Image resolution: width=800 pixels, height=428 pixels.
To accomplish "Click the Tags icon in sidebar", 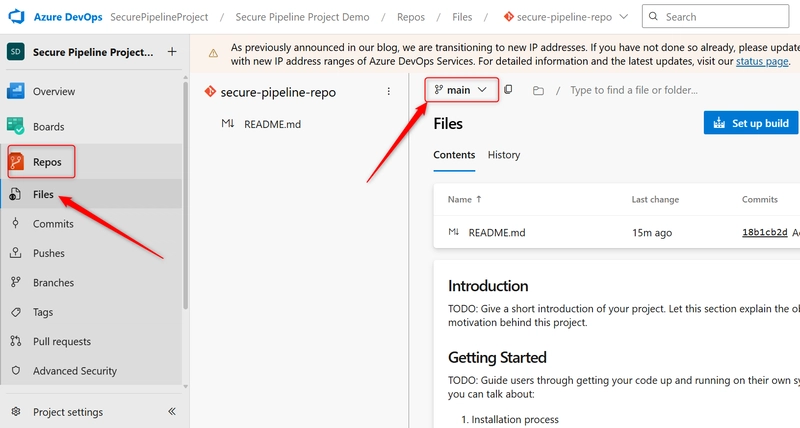I will 16,312.
